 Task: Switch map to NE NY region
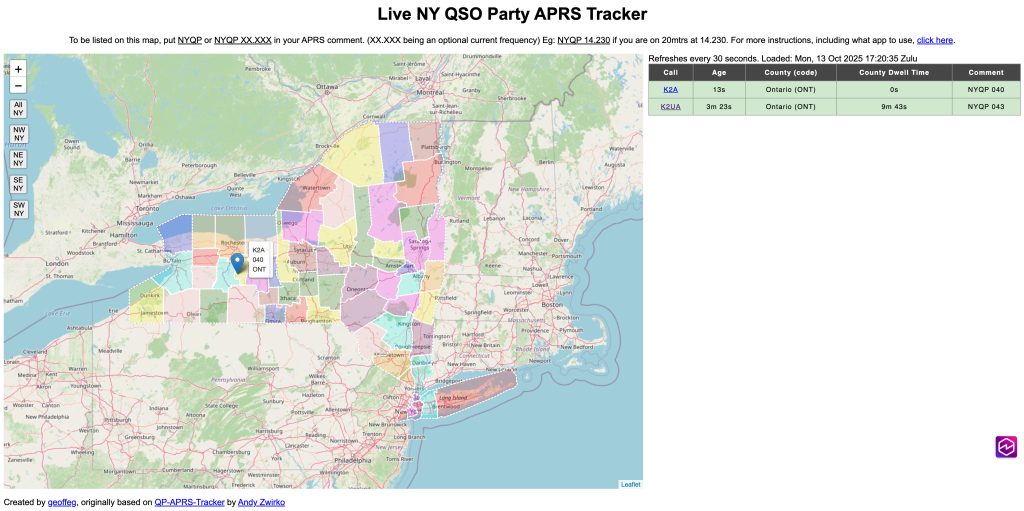18,159
